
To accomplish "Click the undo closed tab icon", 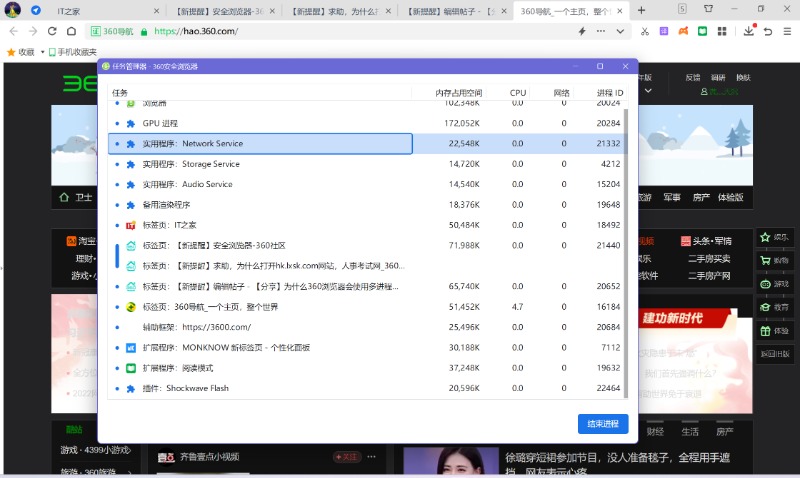I will click(x=768, y=31).
